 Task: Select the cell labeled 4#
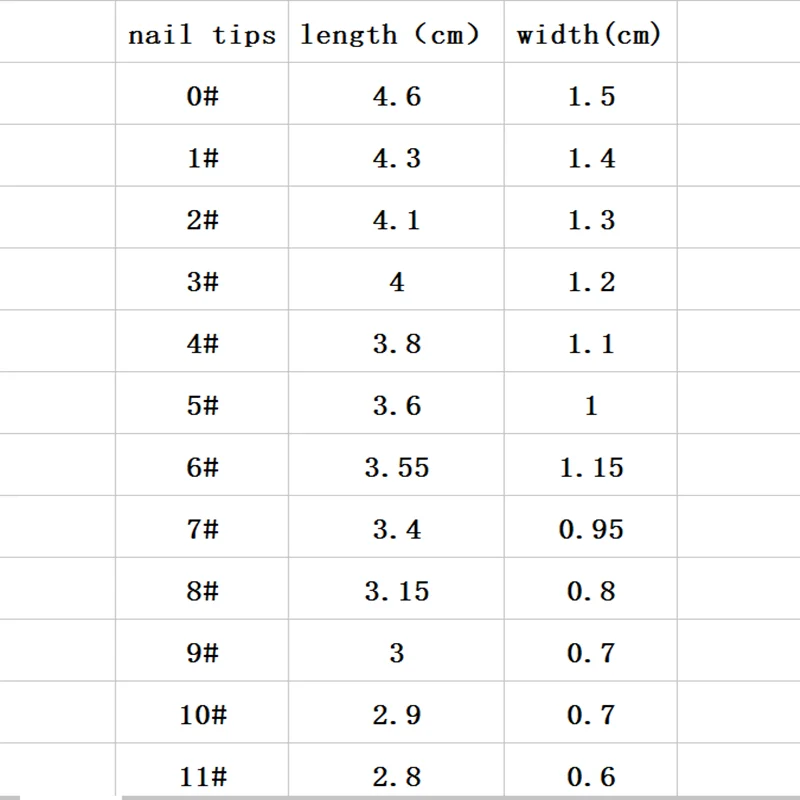202,341
